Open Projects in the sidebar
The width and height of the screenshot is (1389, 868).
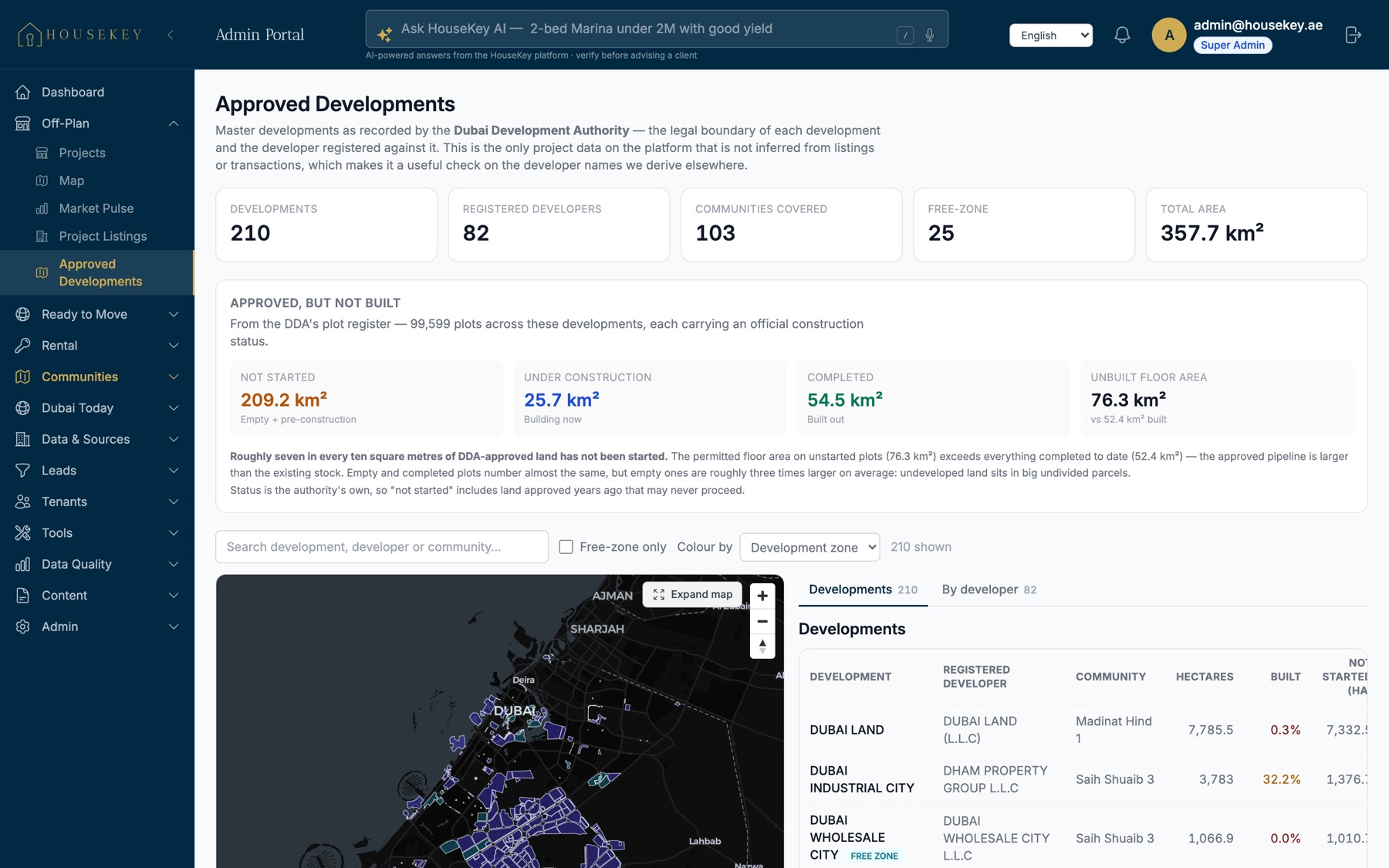[x=82, y=153]
